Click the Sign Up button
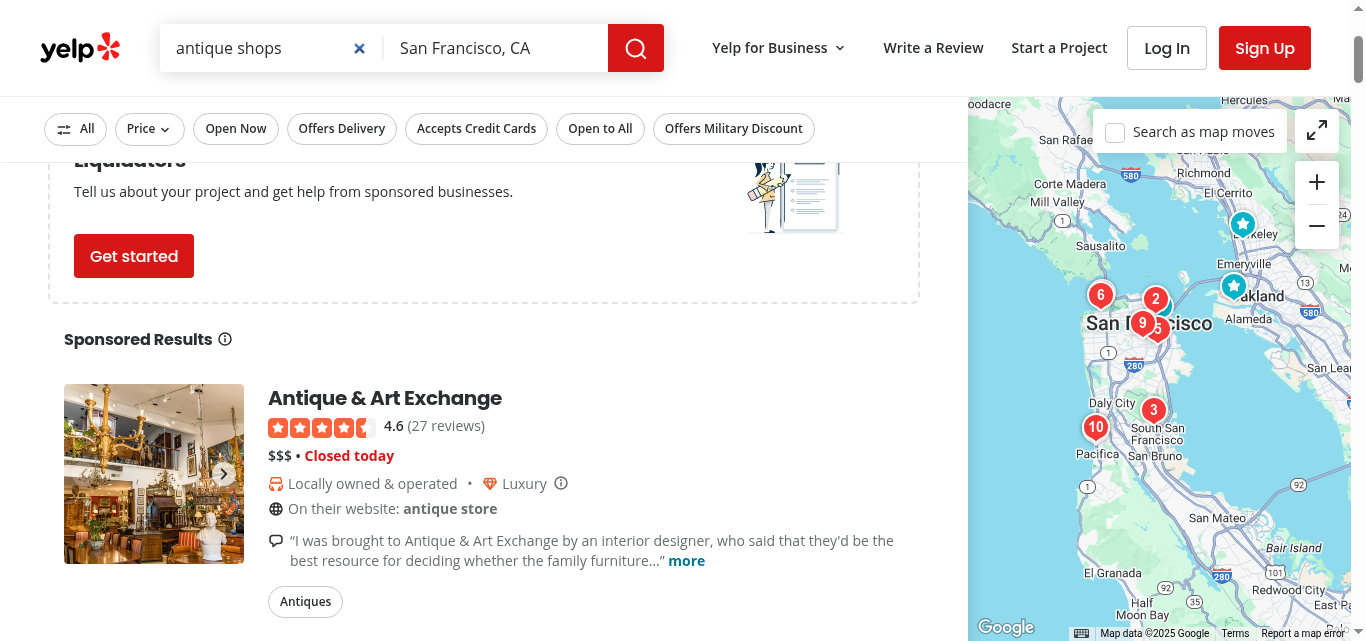This screenshot has width=1366, height=641. [1265, 48]
